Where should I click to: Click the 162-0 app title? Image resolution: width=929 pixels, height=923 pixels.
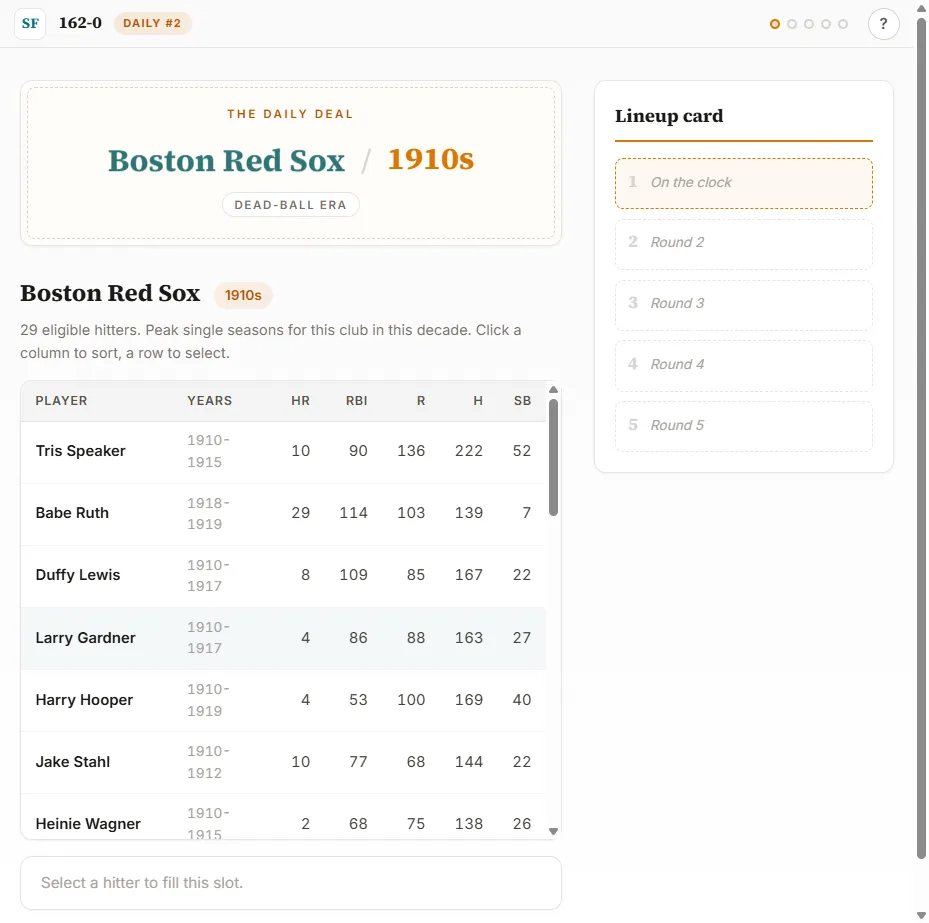coord(80,23)
